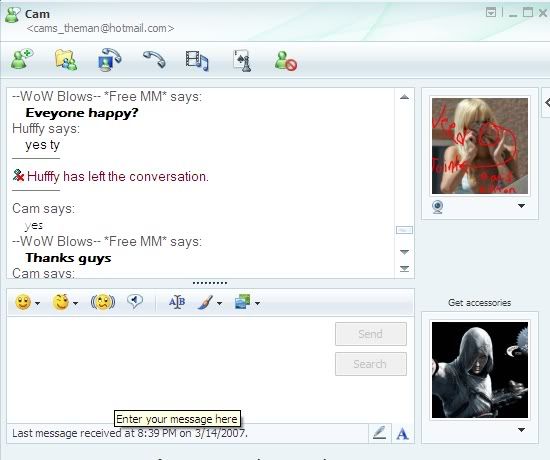Open the winks dropdown arrow

tap(75, 303)
